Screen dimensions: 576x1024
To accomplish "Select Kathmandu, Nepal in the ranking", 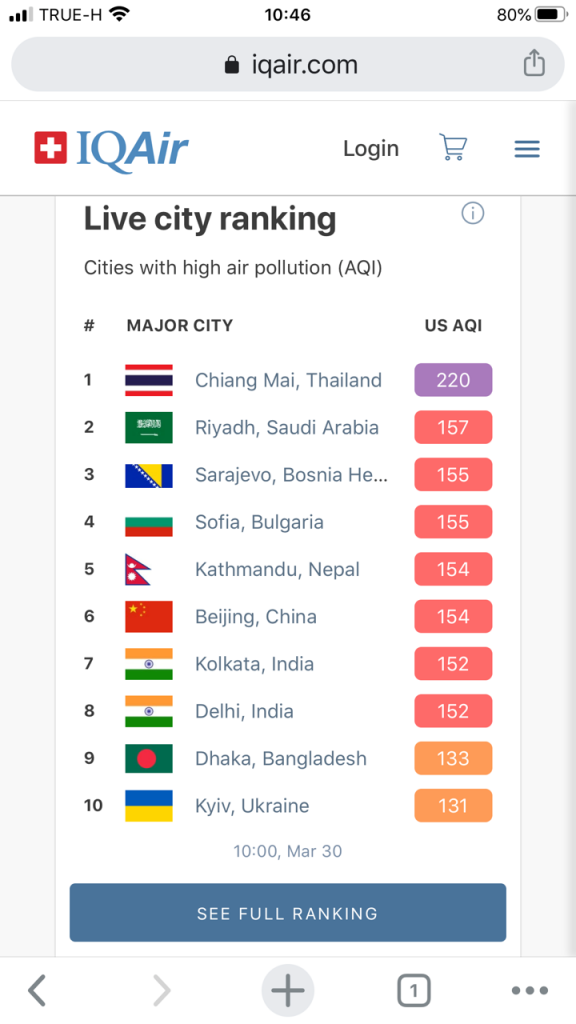I will [277, 569].
